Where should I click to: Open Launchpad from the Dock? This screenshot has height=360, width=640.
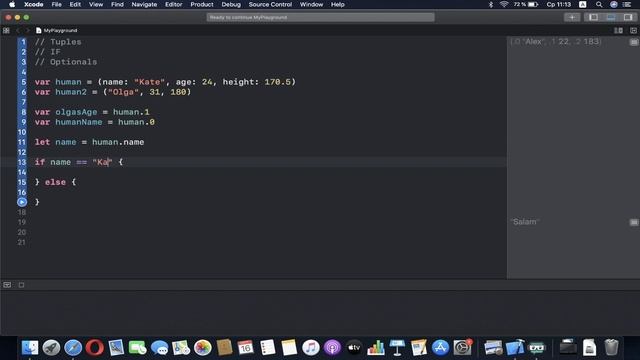tap(51, 348)
